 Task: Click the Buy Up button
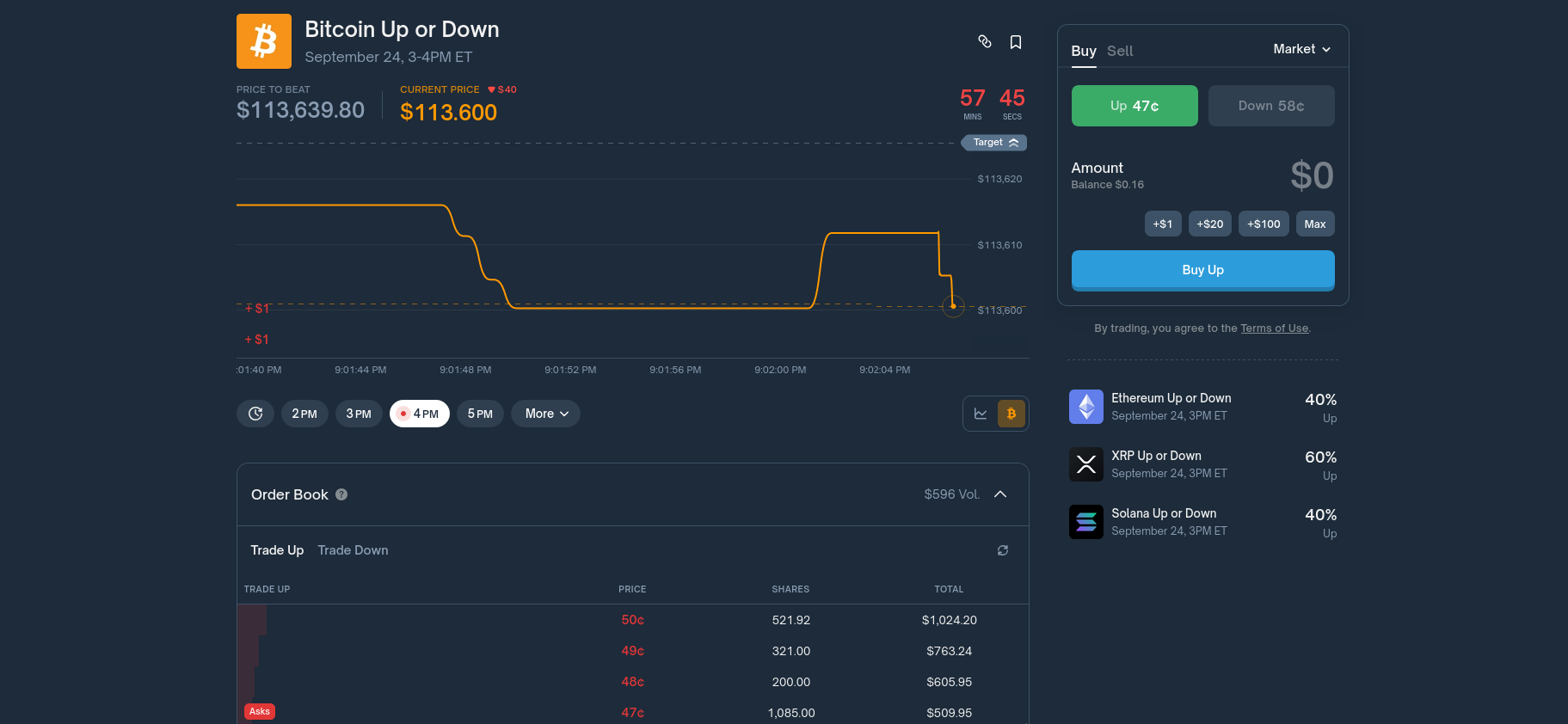[x=1203, y=270]
